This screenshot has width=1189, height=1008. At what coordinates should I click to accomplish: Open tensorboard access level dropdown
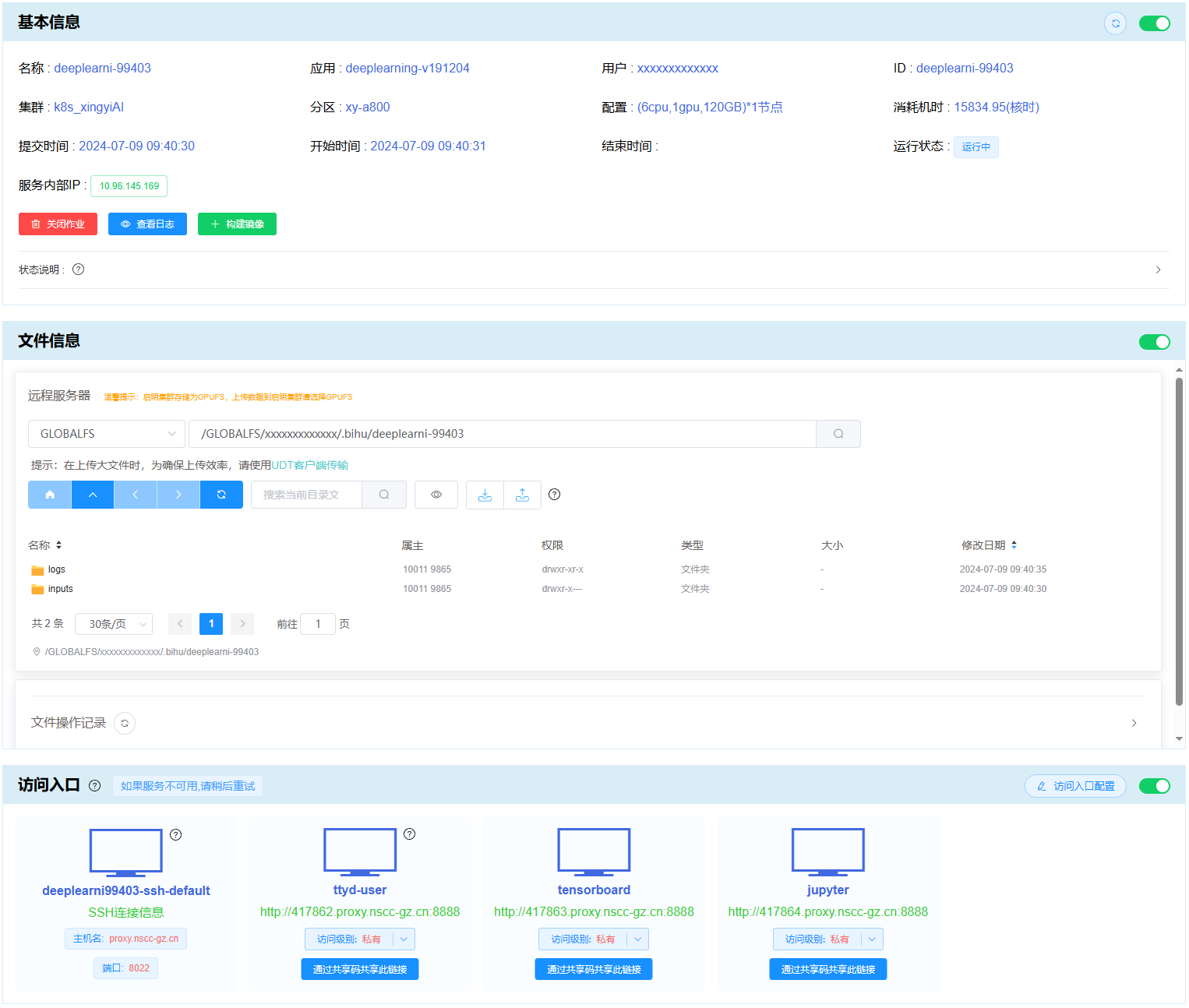coord(594,939)
